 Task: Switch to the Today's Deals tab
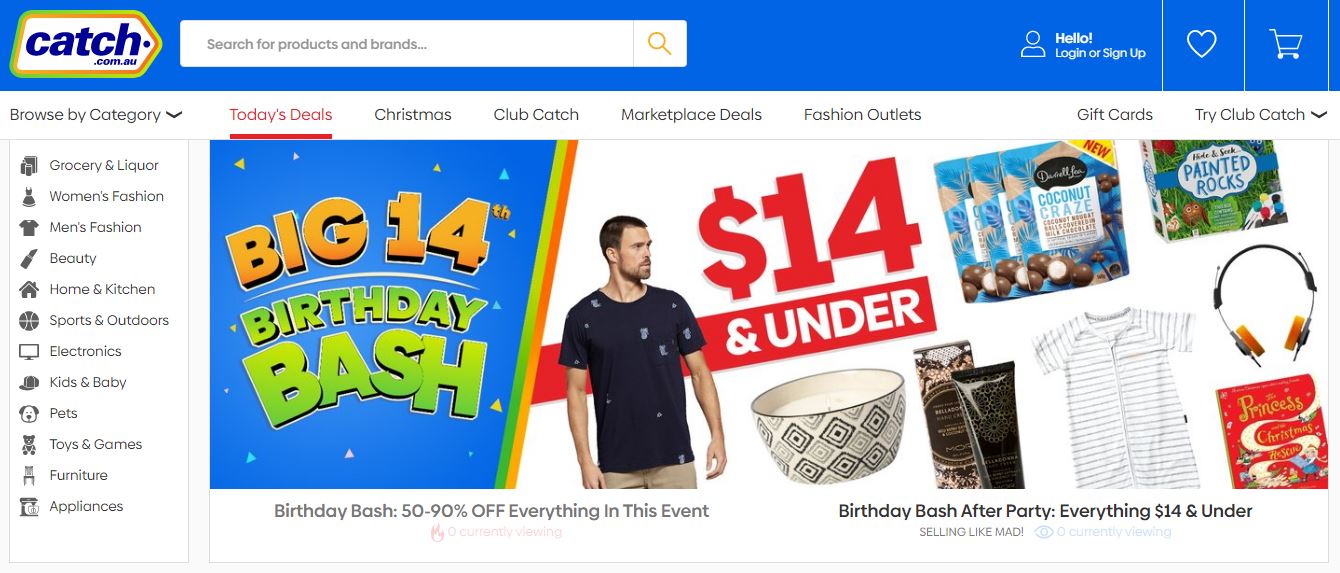click(281, 115)
